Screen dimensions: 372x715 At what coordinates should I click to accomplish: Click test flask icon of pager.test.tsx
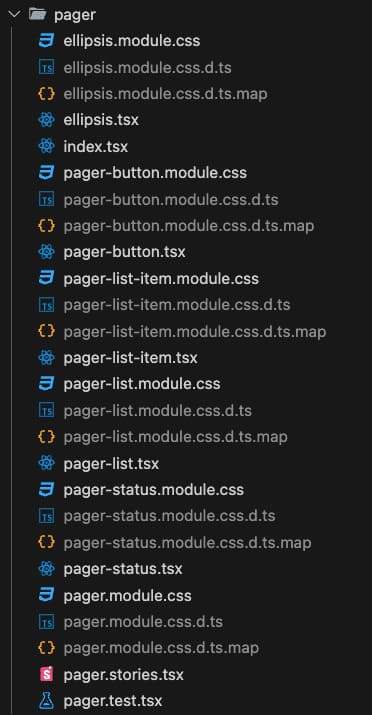[46, 701]
